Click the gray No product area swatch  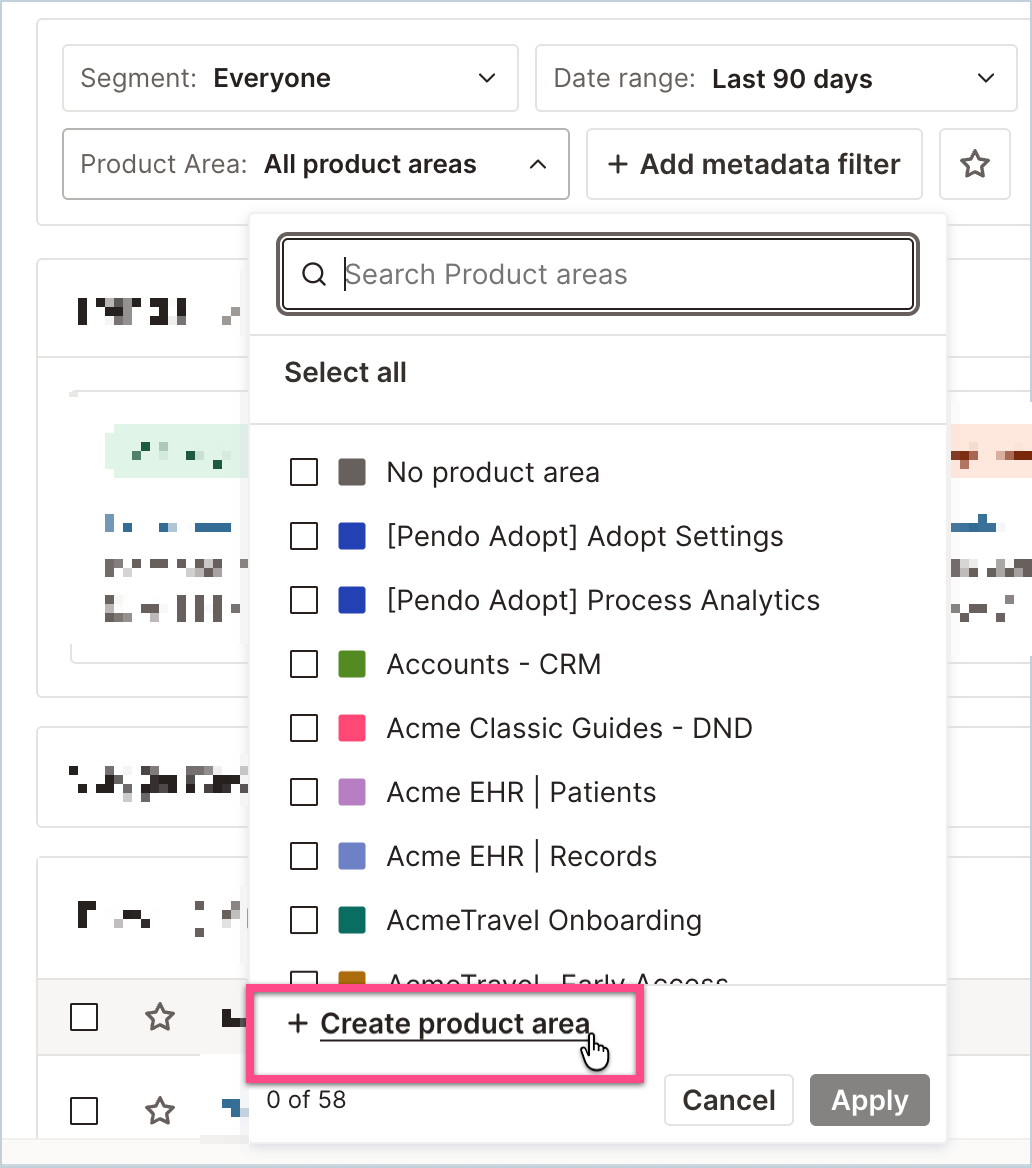click(352, 472)
